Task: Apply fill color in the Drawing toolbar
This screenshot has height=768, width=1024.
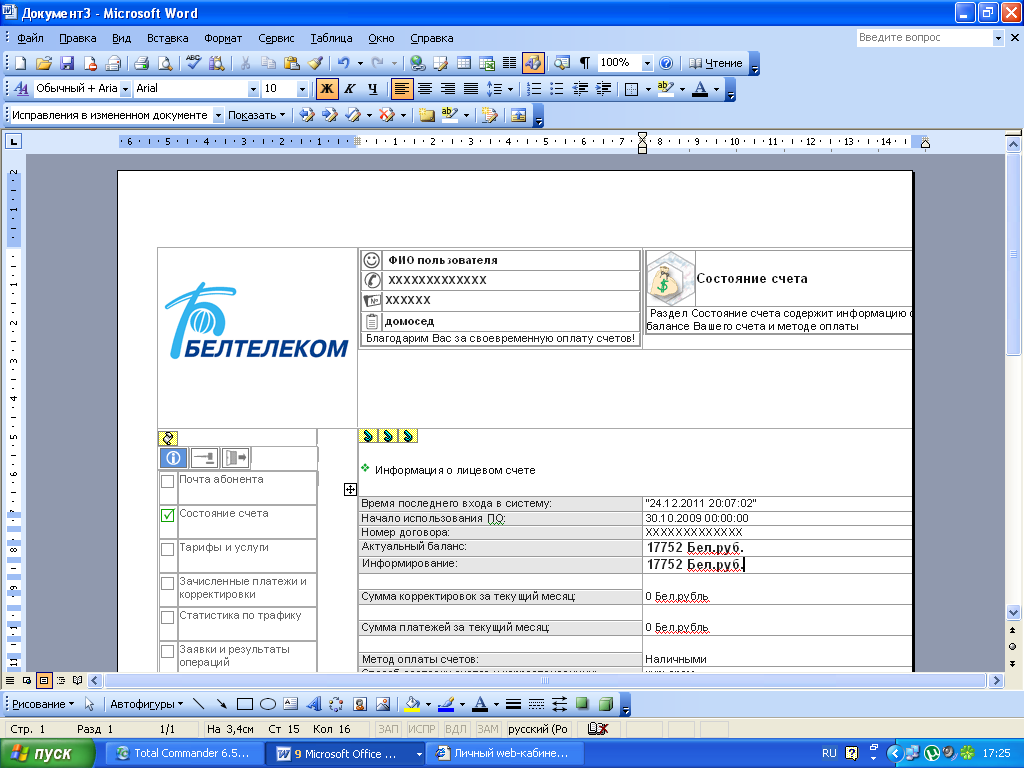Action: tap(412, 704)
